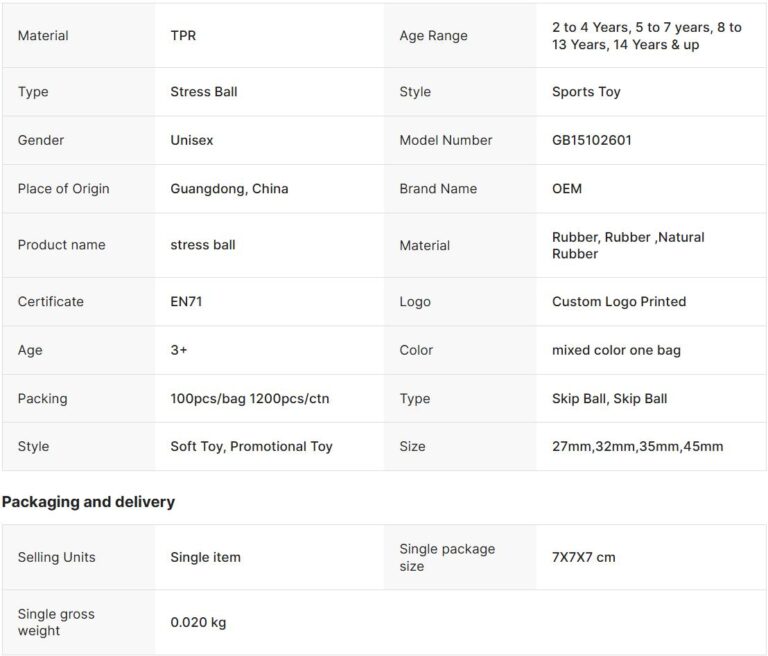Viewport: 768px width, 656px height.
Task: Select the Natural Rubber material value
Action: point(628,245)
